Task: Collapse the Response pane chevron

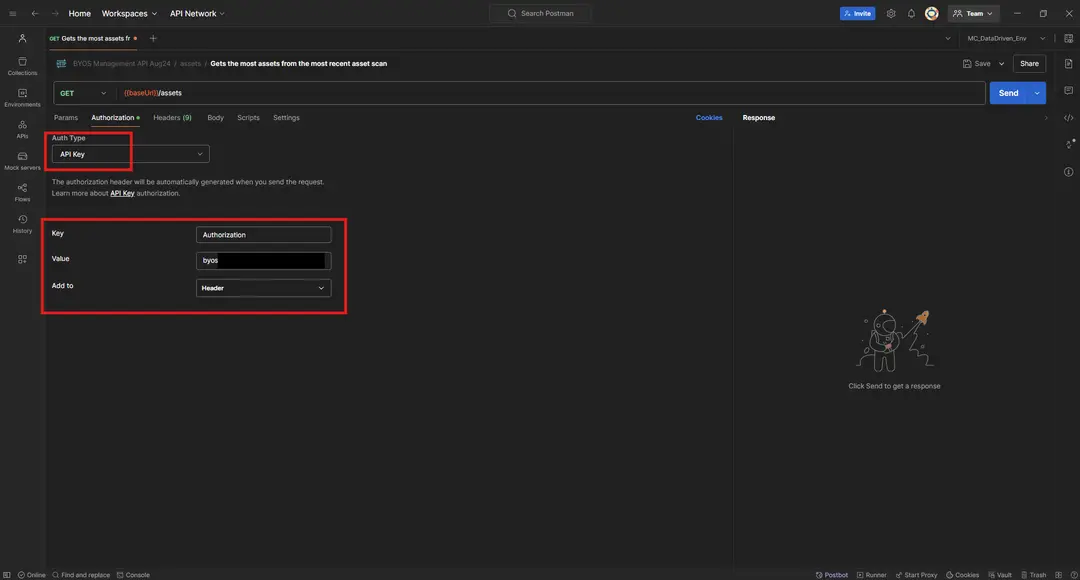Action: [x=1046, y=118]
